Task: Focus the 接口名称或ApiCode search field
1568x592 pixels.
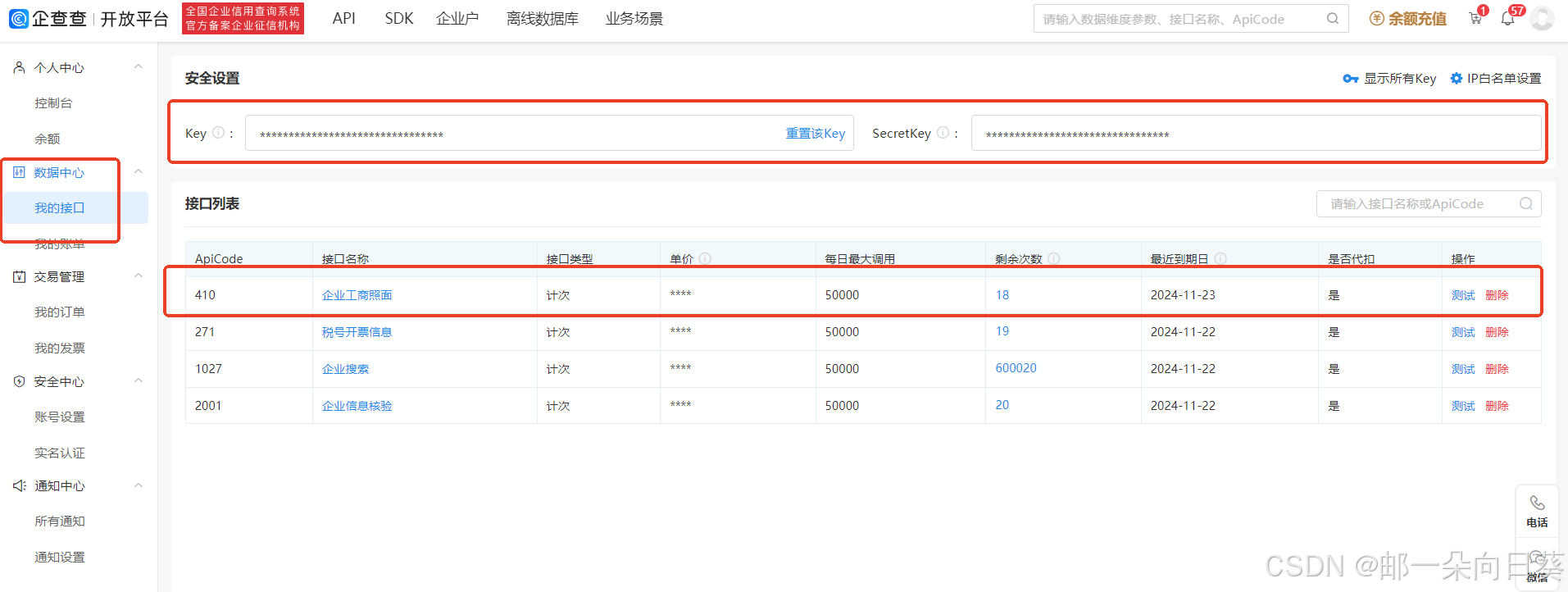Action: (x=1429, y=204)
